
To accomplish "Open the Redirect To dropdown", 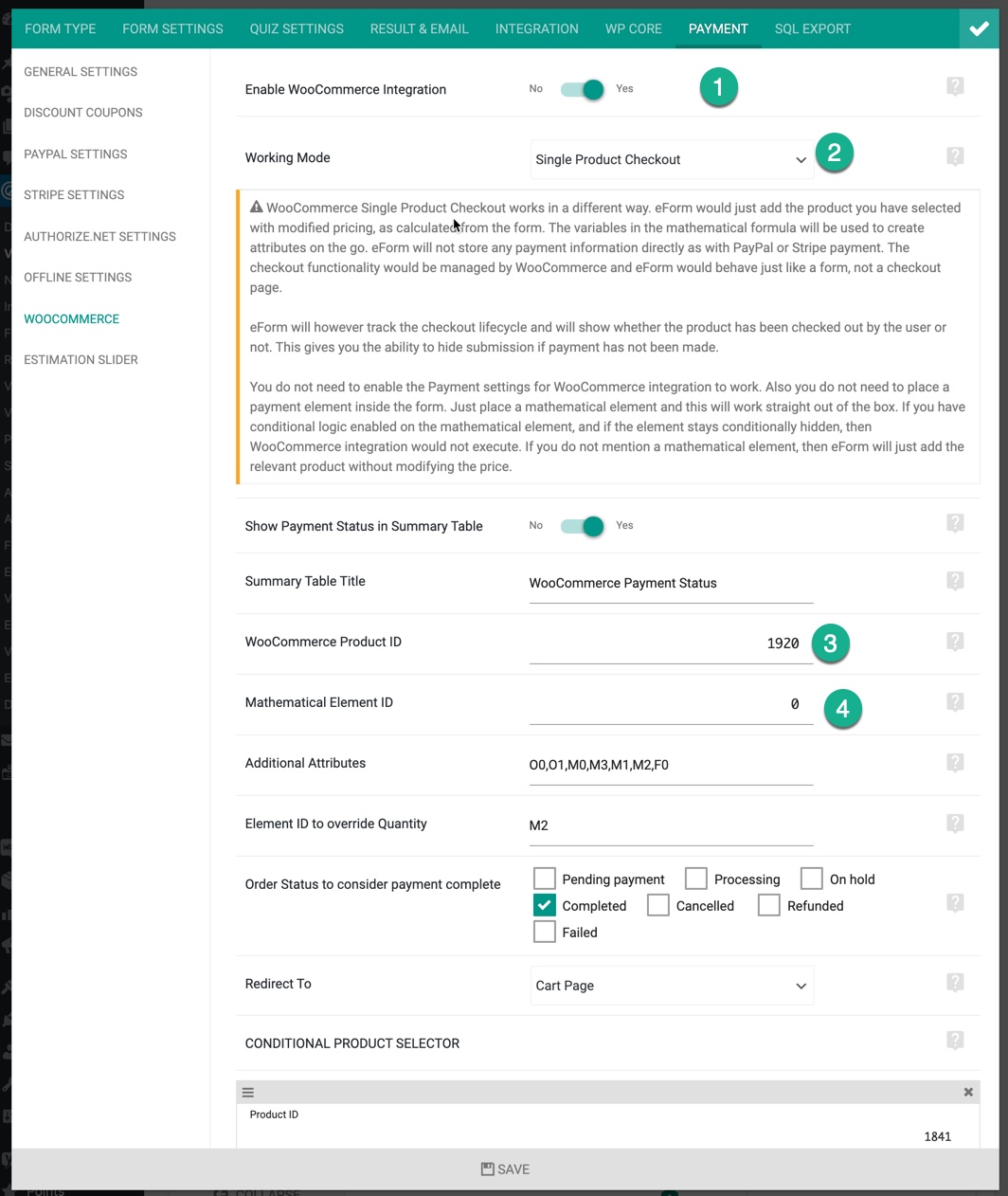I will click(672, 986).
